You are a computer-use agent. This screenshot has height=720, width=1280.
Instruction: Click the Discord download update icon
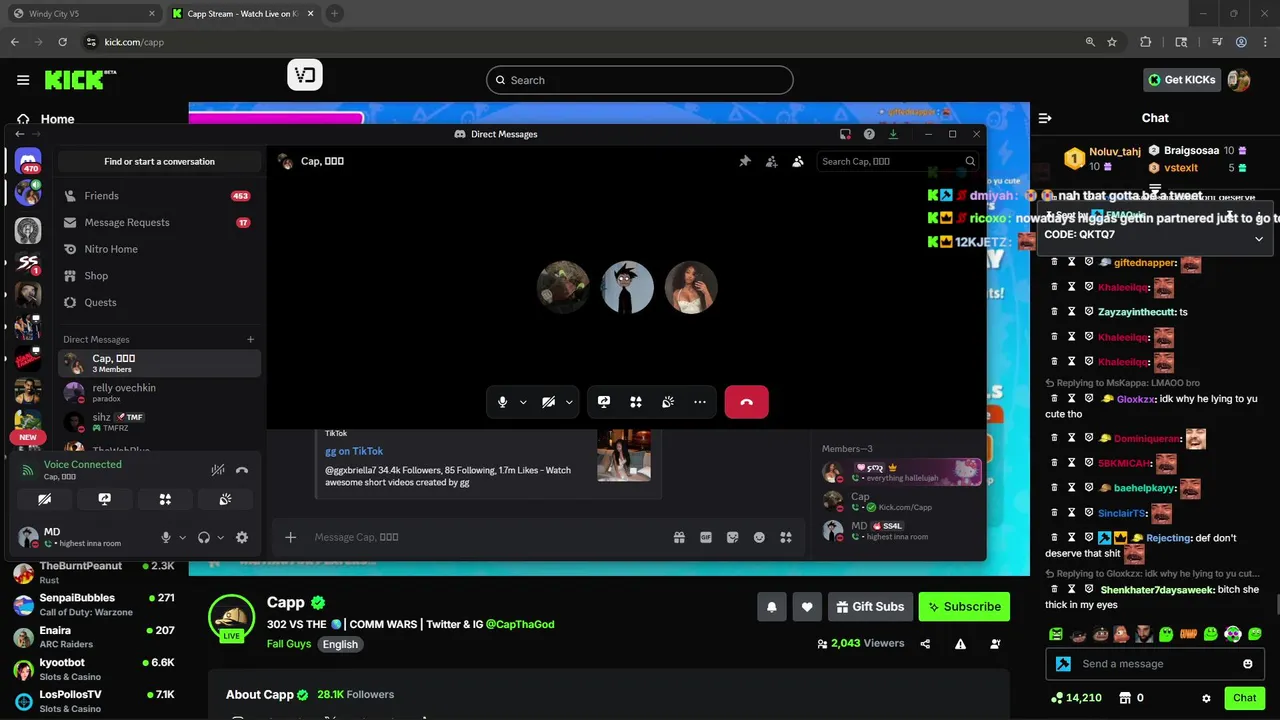[x=893, y=134]
